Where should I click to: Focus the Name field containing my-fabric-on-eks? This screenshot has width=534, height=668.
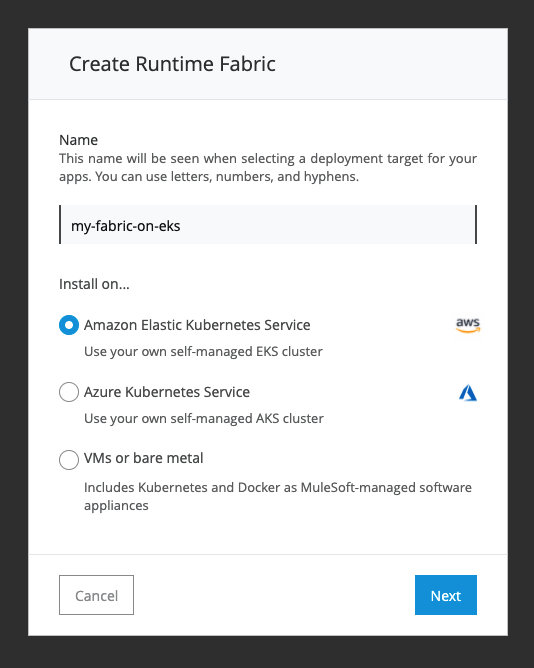coord(268,225)
